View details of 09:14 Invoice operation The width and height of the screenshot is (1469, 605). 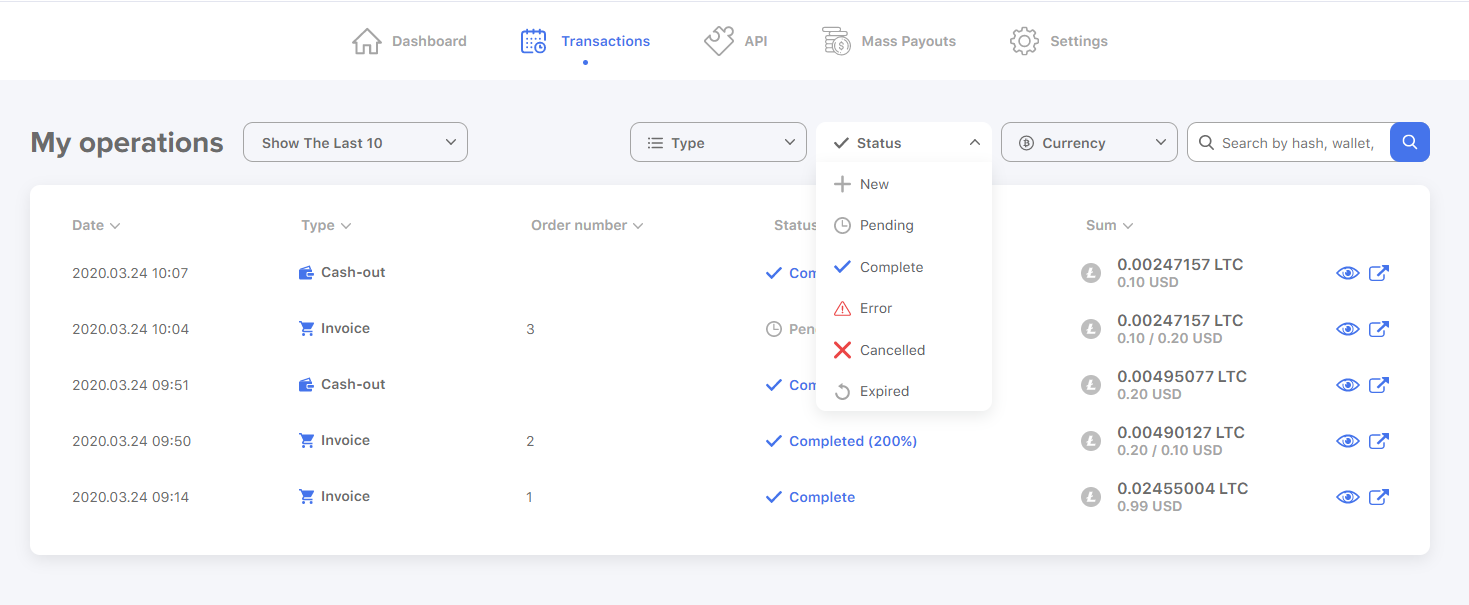pyautogui.click(x=1348, y=497)
